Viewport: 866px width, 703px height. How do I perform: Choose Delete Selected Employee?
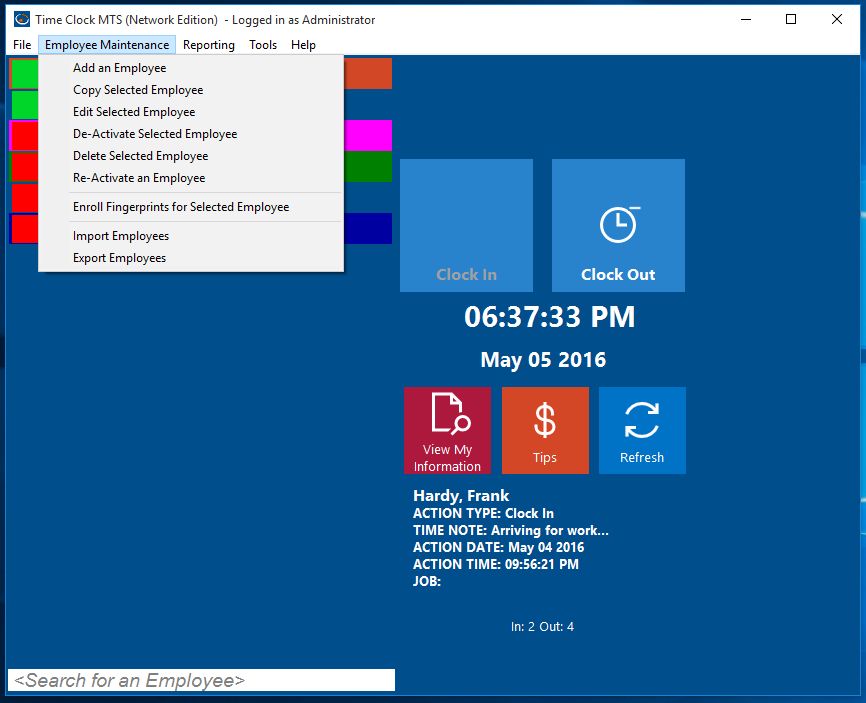(191, 156)
